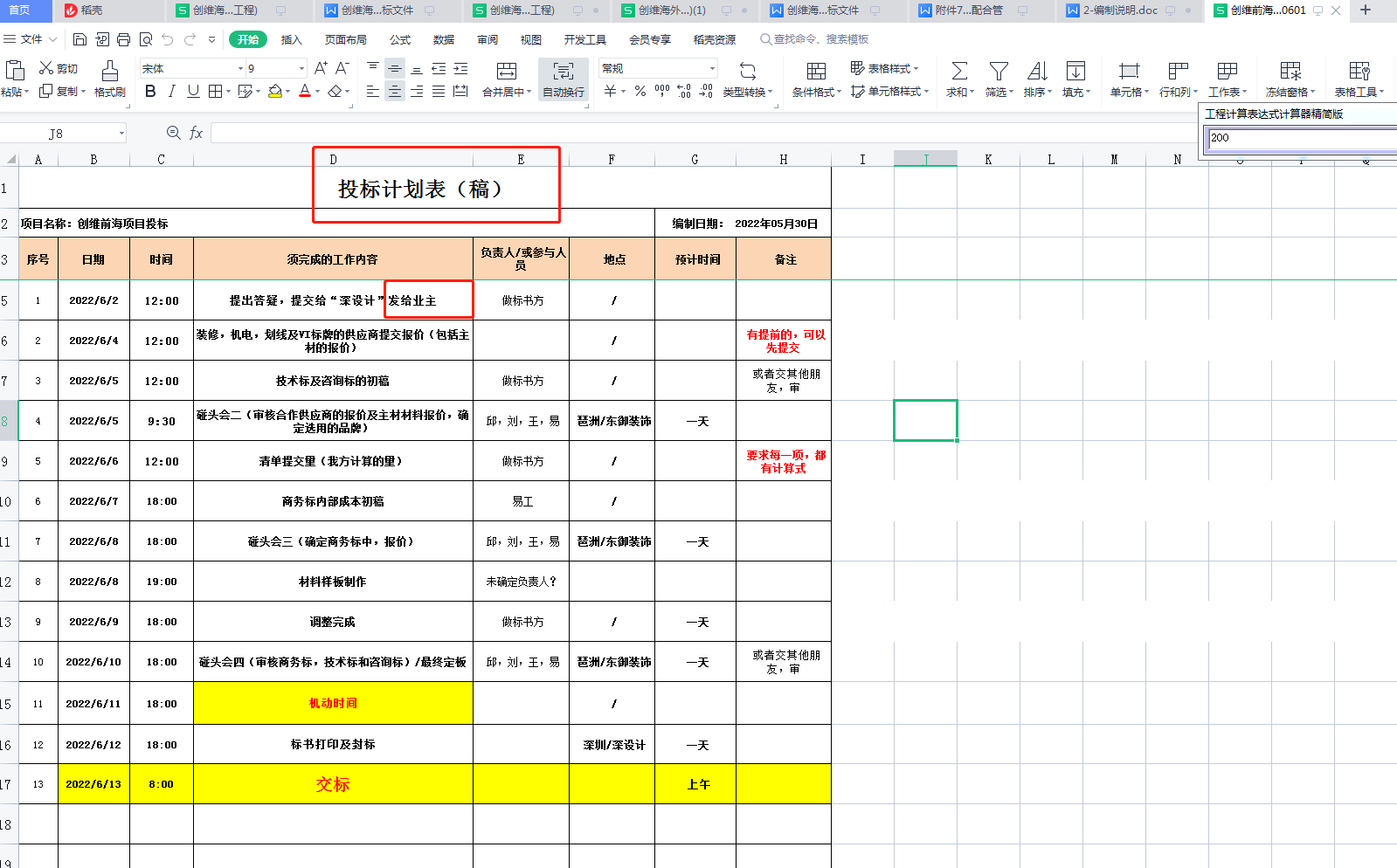Toggle Bold formatting
The image size is (1397, 868).
(x=150, y=91)
